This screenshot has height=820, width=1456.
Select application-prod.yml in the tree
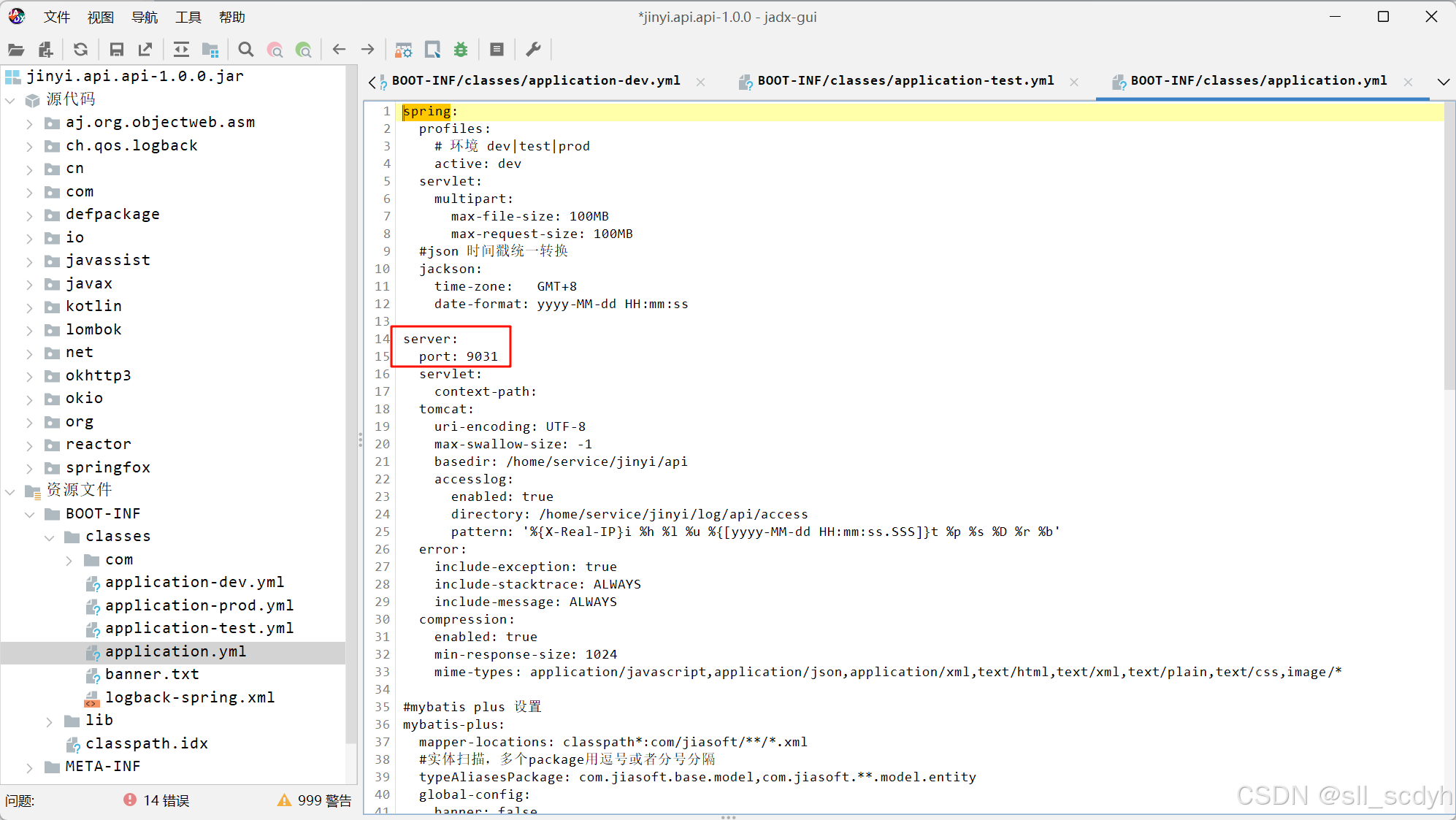(x=199, y=605)
